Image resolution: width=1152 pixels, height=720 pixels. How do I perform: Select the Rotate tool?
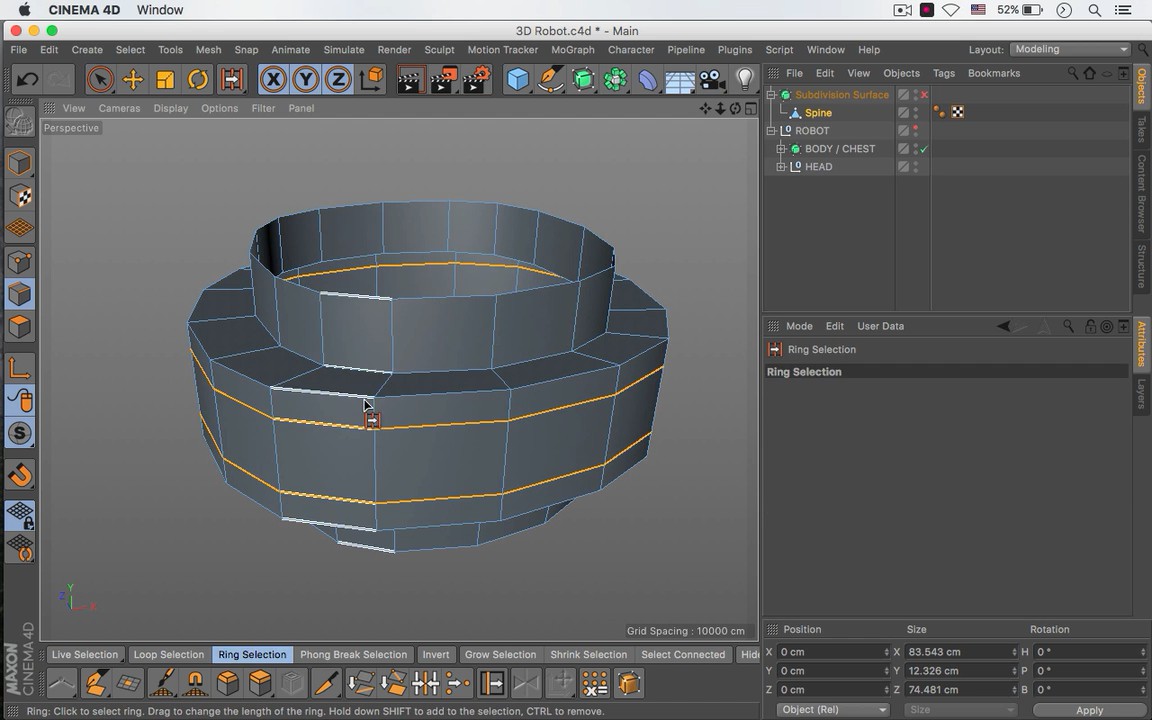(198, 80)
